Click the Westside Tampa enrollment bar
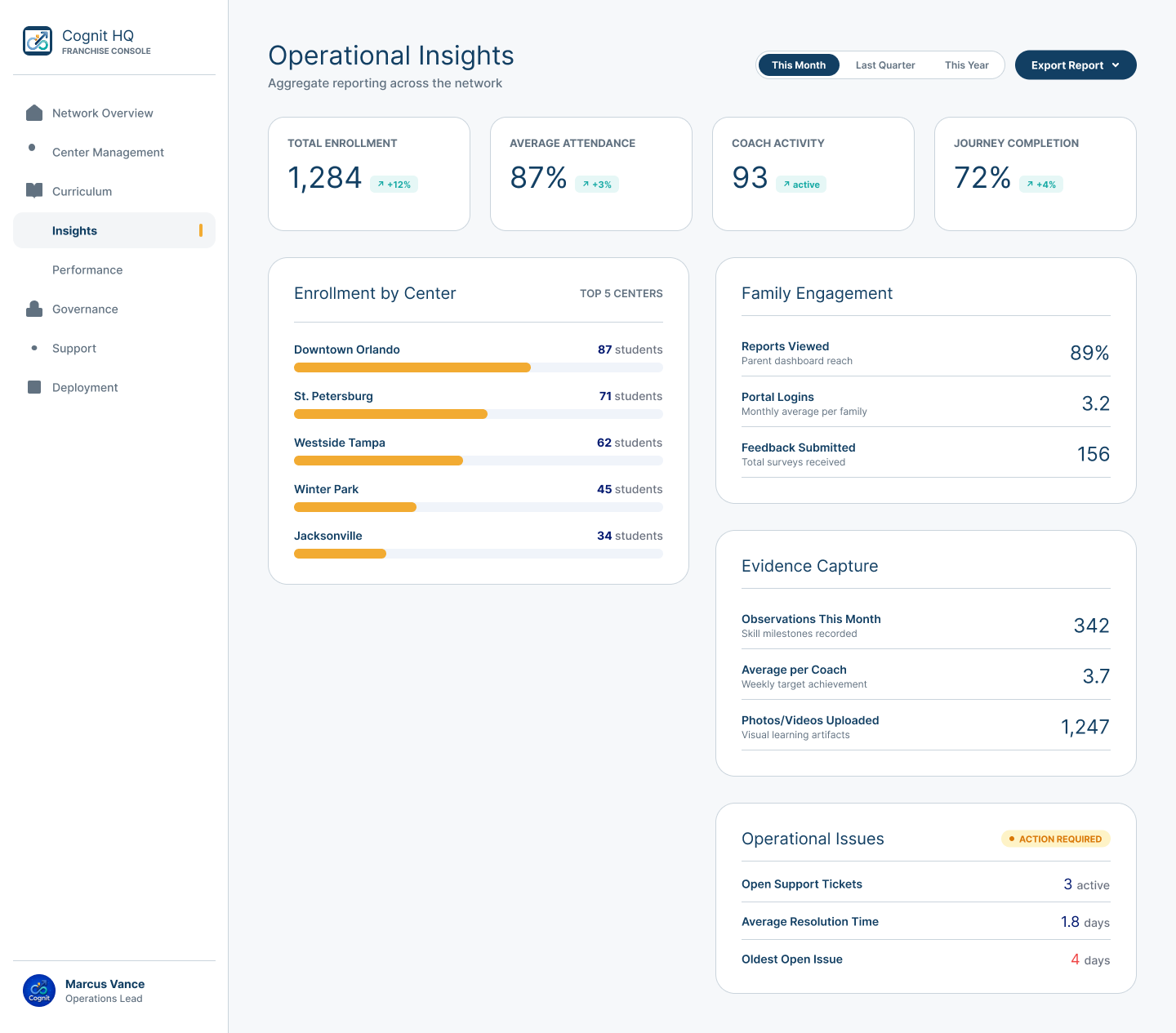Viewport: 1176px width, 1033px height. point(479,461)
